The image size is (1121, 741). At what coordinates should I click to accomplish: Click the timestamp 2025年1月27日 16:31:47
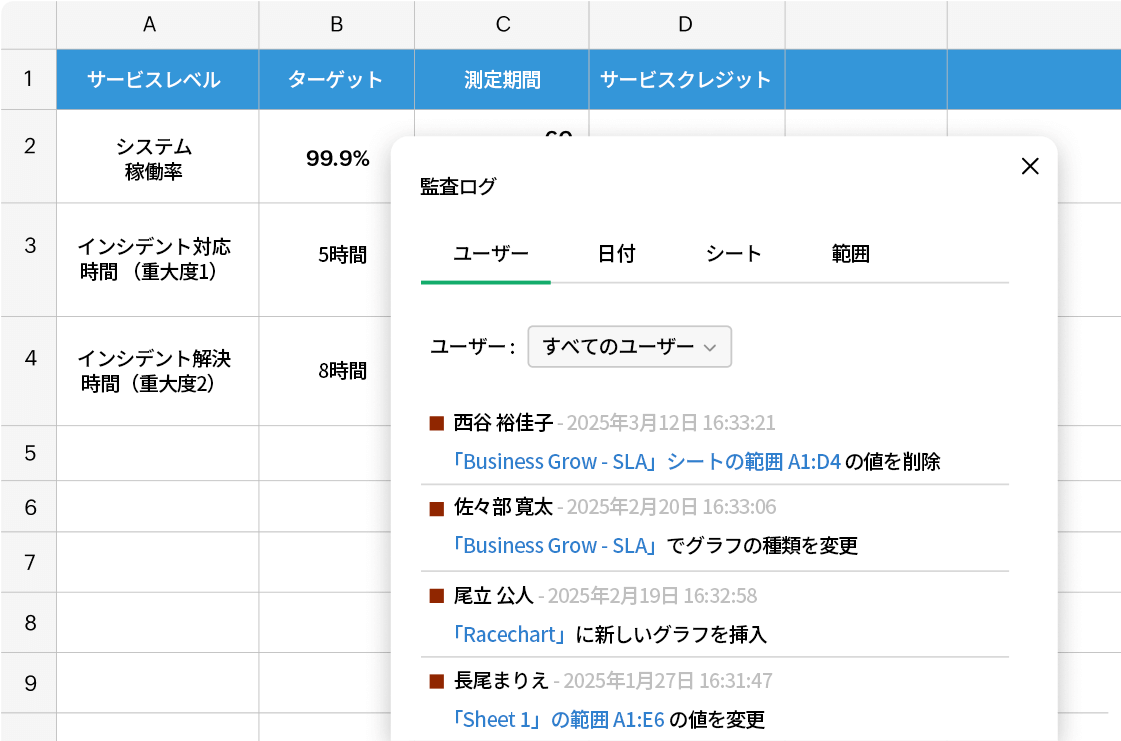[x=668, y=680]
